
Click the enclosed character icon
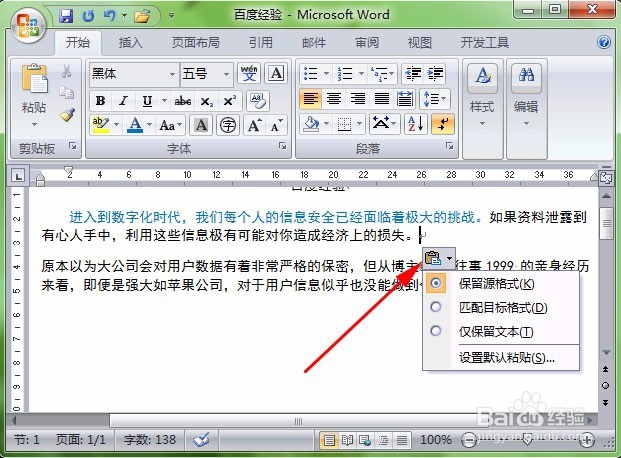coord(228,125)
